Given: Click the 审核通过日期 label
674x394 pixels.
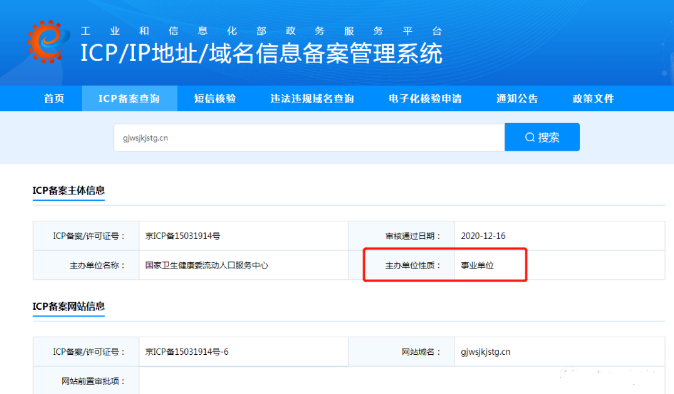Looking at the screenshot, I should [x=413, y=236].
